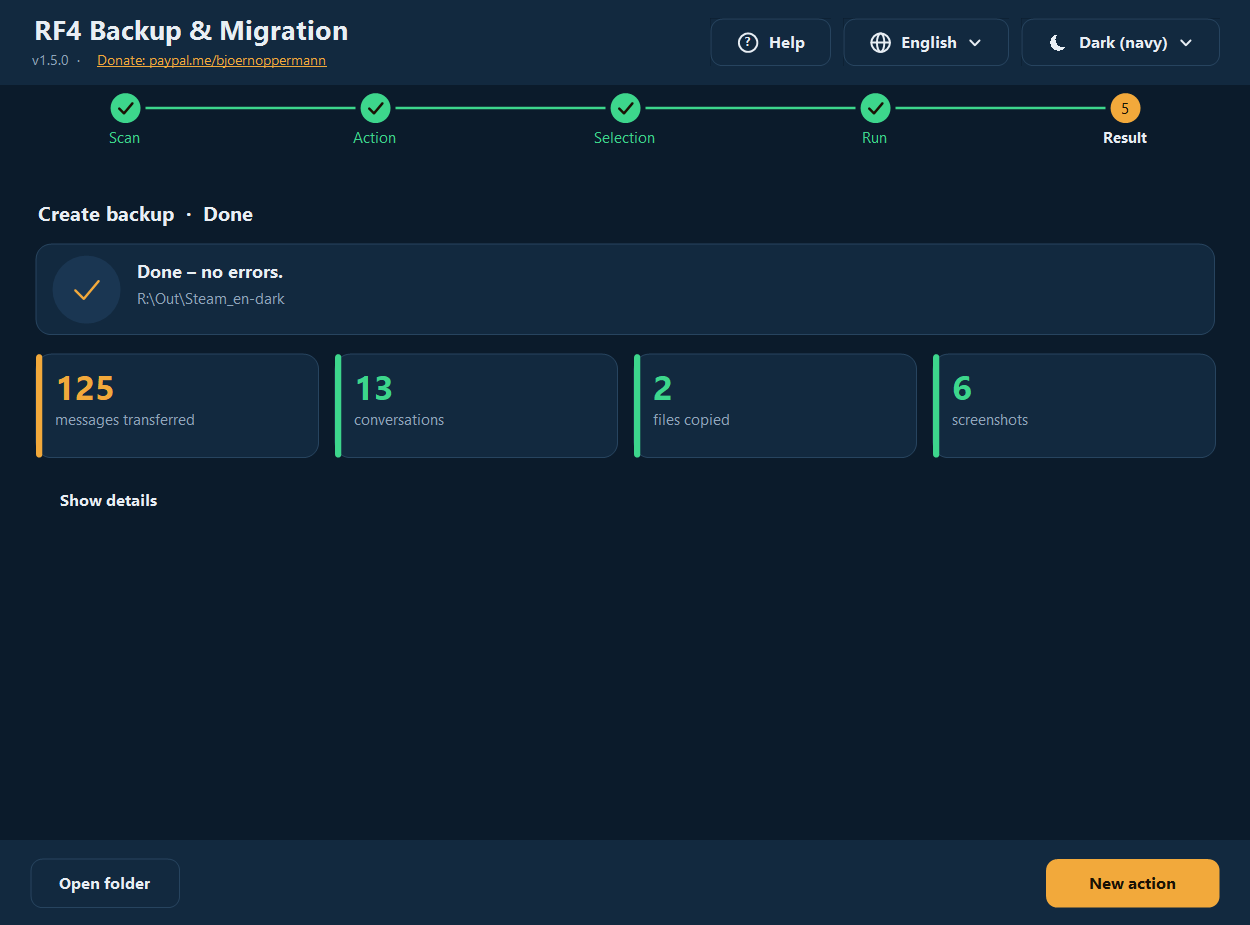Click the 6 screenshots card

[1074, 405]
